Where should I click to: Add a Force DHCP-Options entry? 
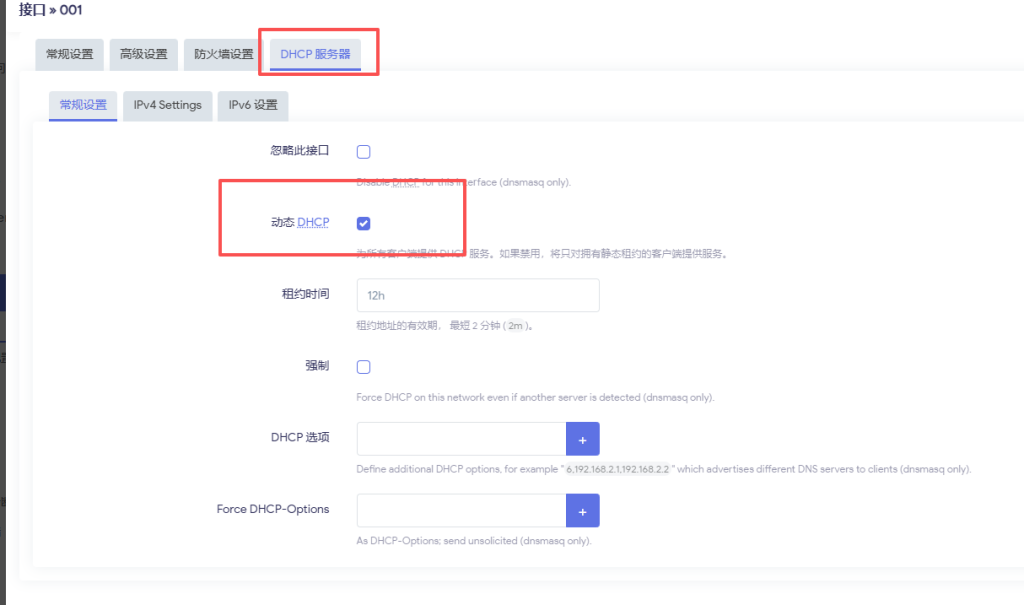(x=583, y=509)
